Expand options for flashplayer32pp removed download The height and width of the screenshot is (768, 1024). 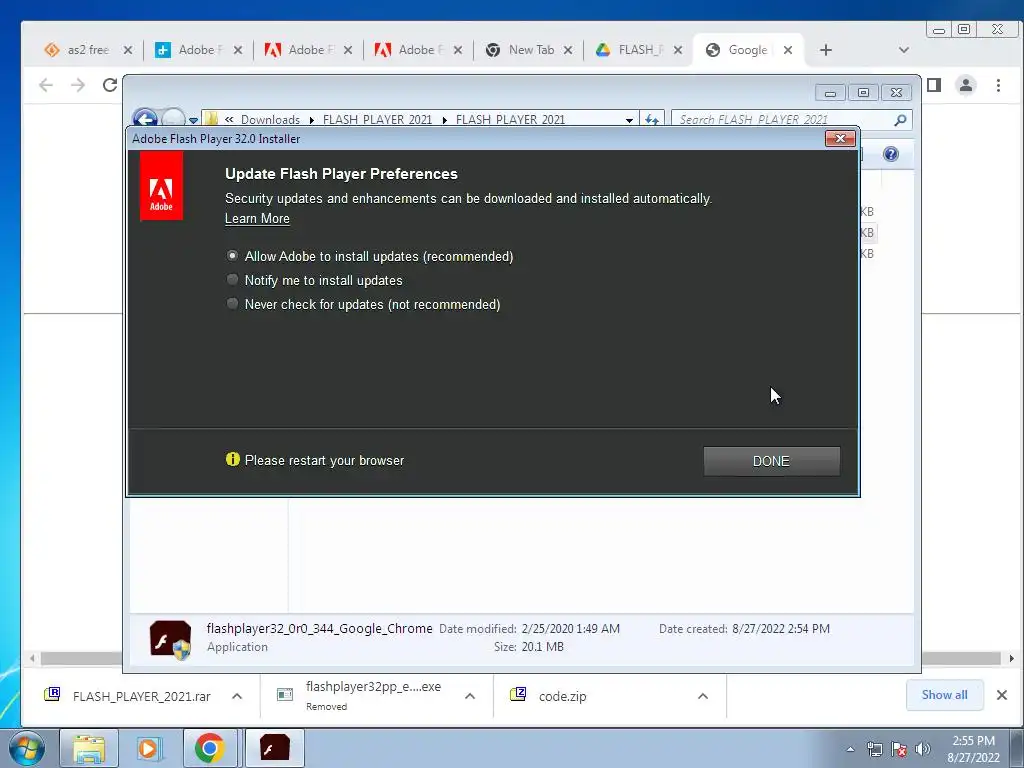click(x=470, y=696)
